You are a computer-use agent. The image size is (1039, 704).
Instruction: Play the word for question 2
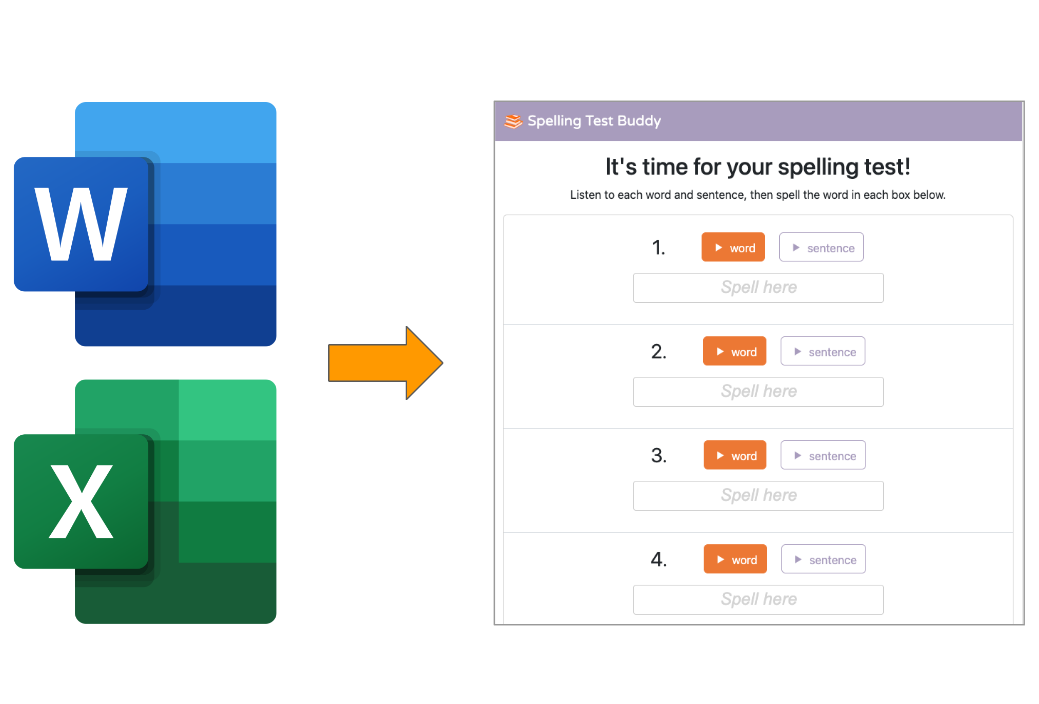point(735,352)
